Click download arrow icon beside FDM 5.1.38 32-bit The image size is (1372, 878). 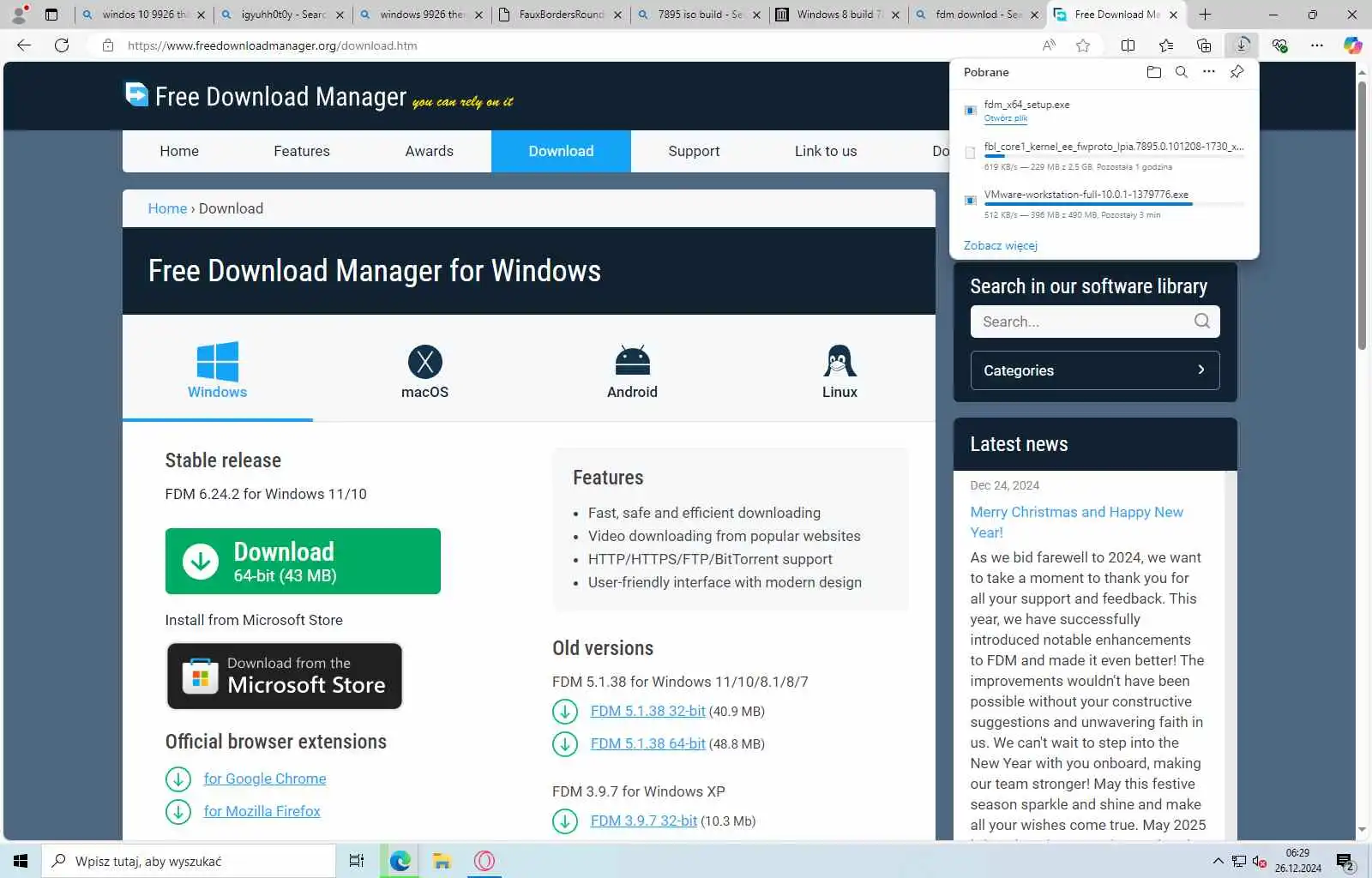(x=564, y=712)
